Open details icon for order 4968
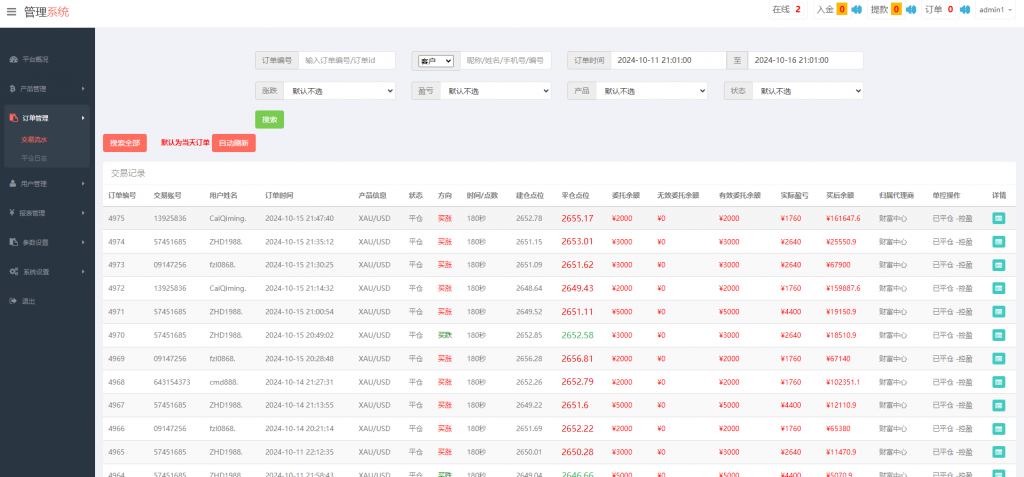The image size is (1024, 477). 999,382
